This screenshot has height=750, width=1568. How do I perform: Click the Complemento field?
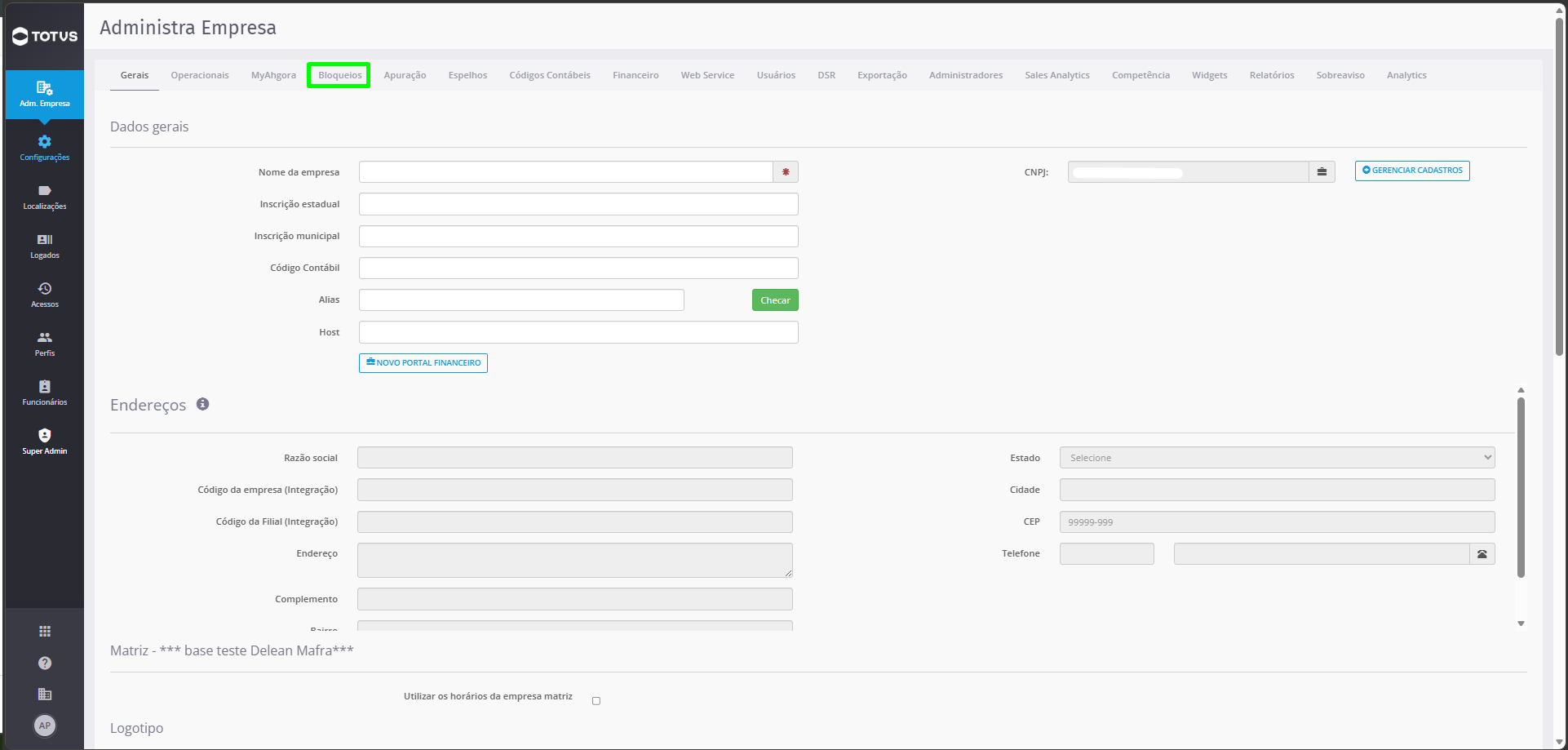[575, 599]
